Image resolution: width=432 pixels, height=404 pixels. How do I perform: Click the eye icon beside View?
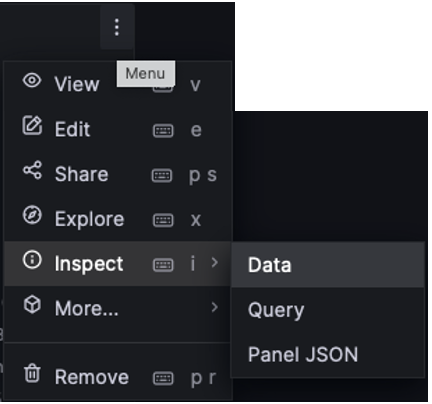point(32,81)
